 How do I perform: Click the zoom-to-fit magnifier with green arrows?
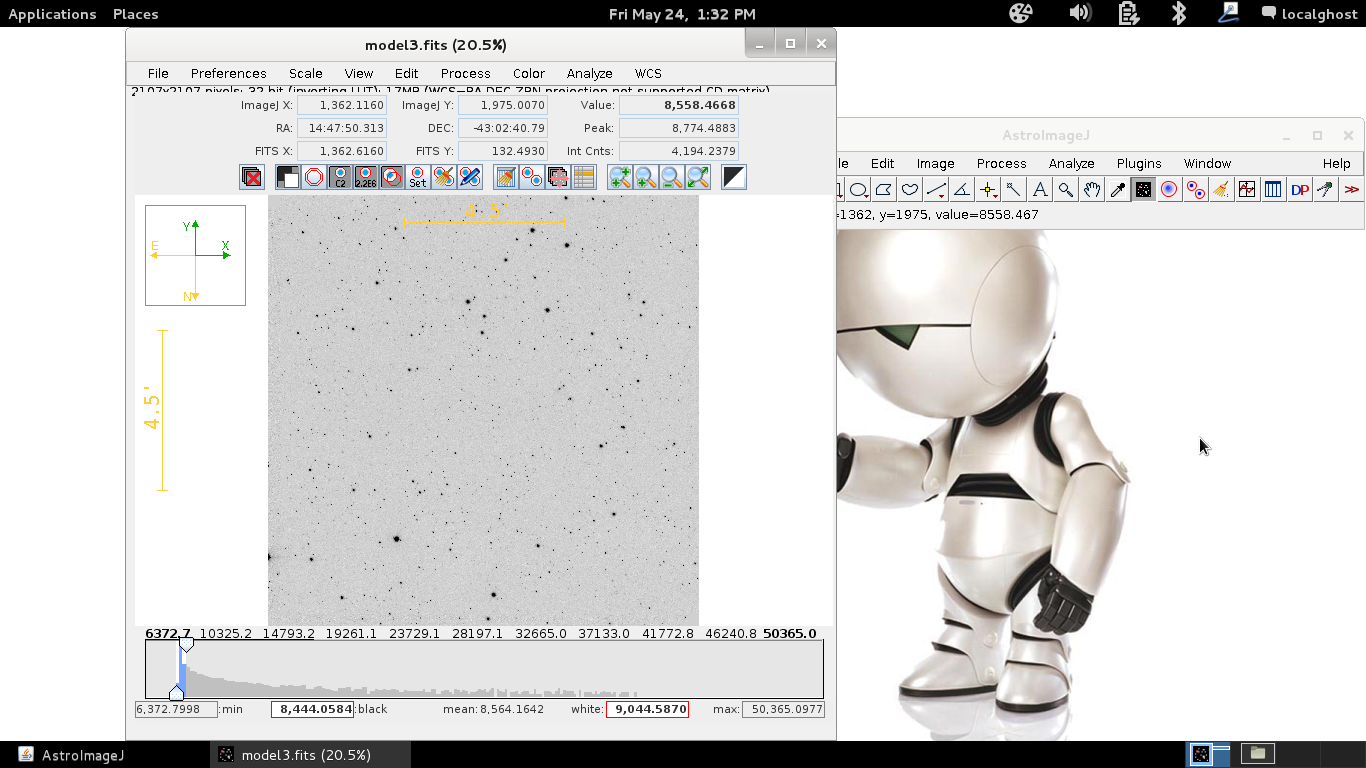698,177
